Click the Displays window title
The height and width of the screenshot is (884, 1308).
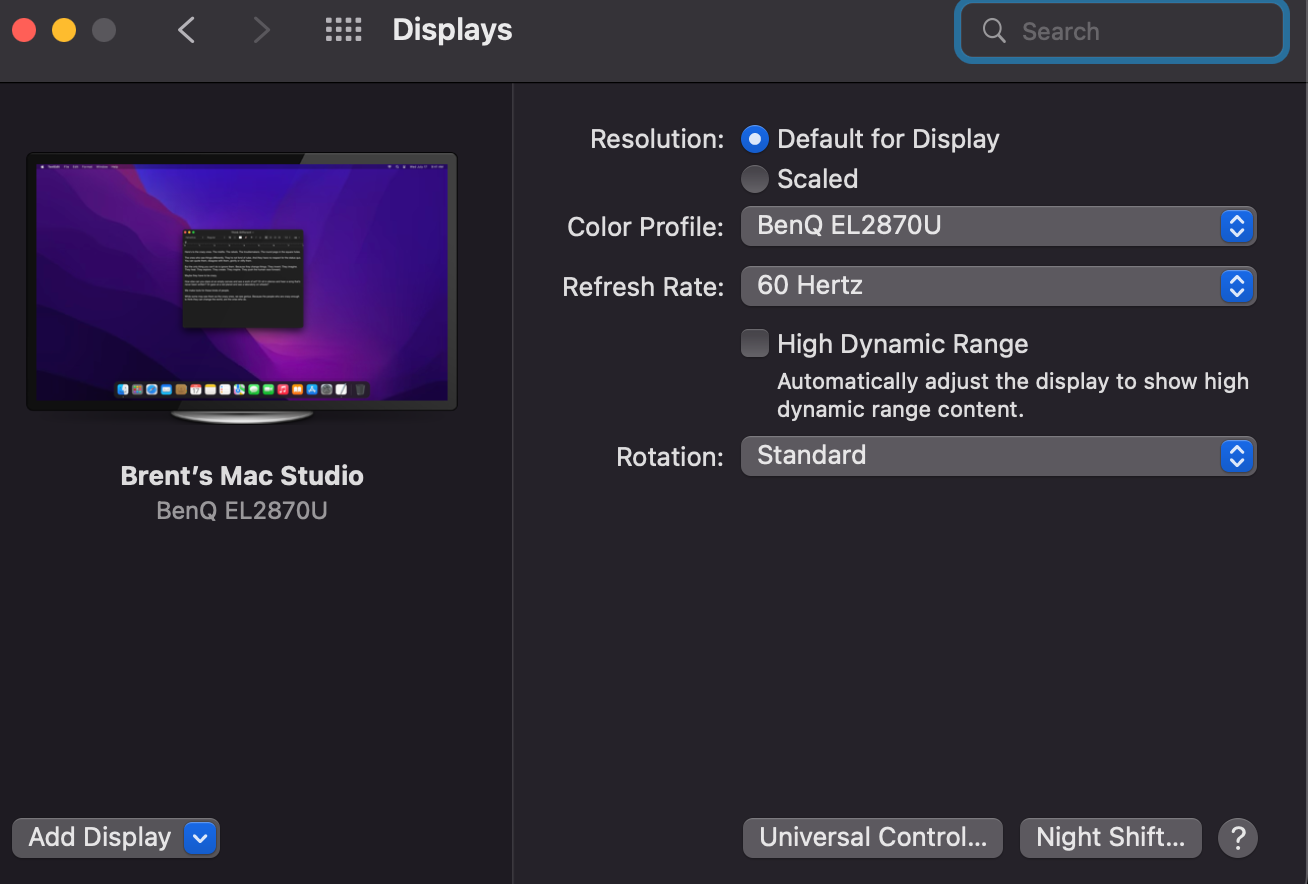click(x=452, y=30)
